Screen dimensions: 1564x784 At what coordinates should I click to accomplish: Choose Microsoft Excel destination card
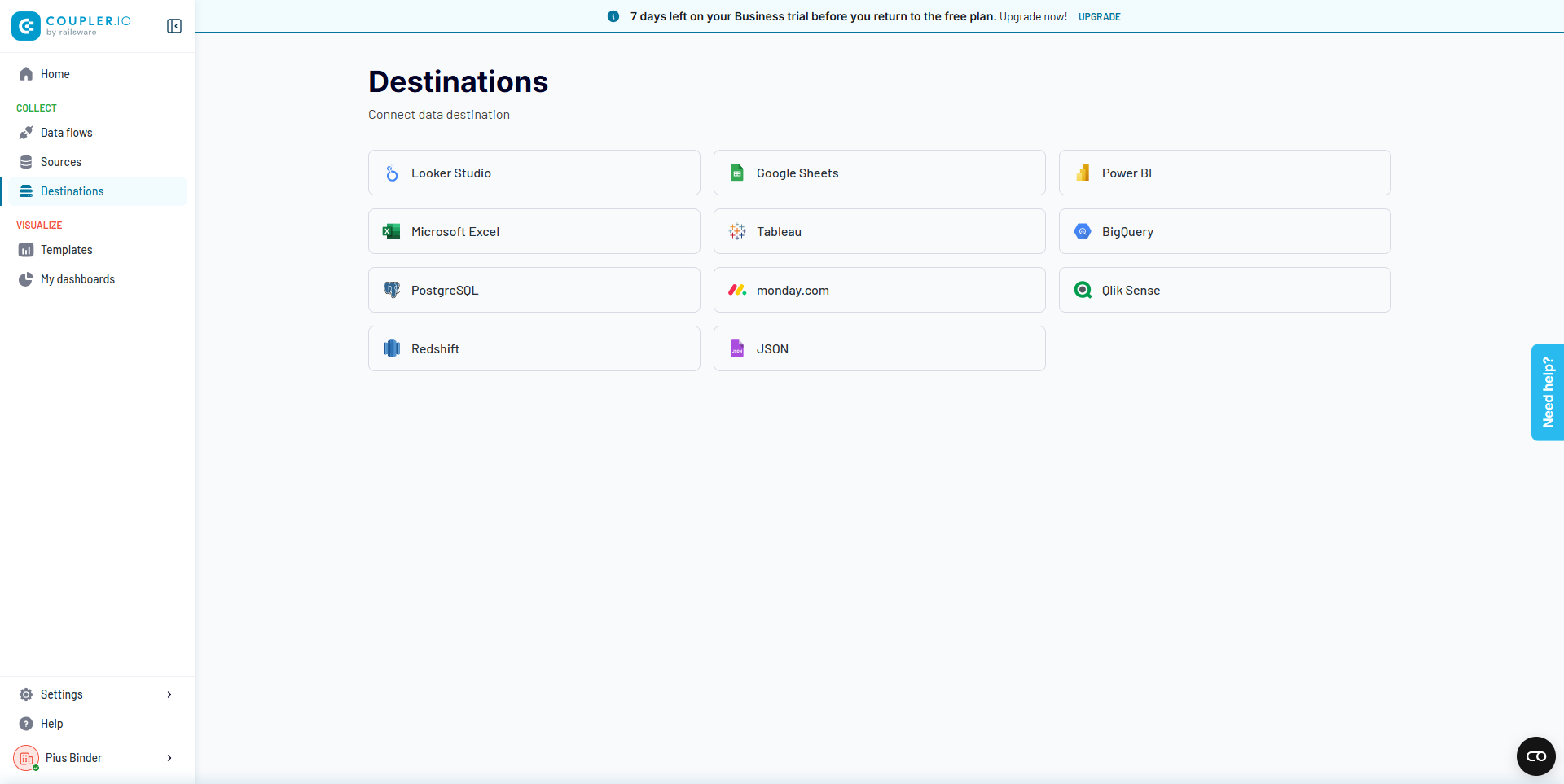click(534, 231)
